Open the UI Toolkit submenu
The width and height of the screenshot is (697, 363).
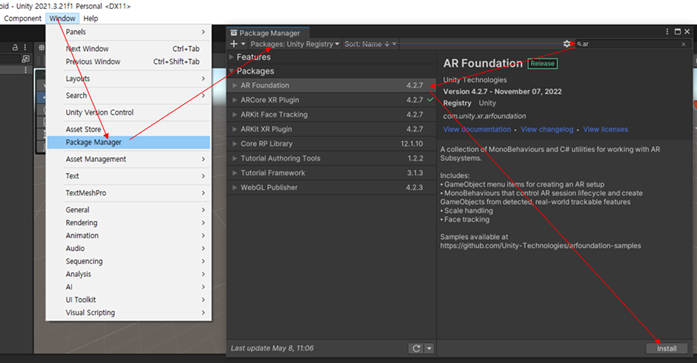pyautogui.click(x=128, y=300)
